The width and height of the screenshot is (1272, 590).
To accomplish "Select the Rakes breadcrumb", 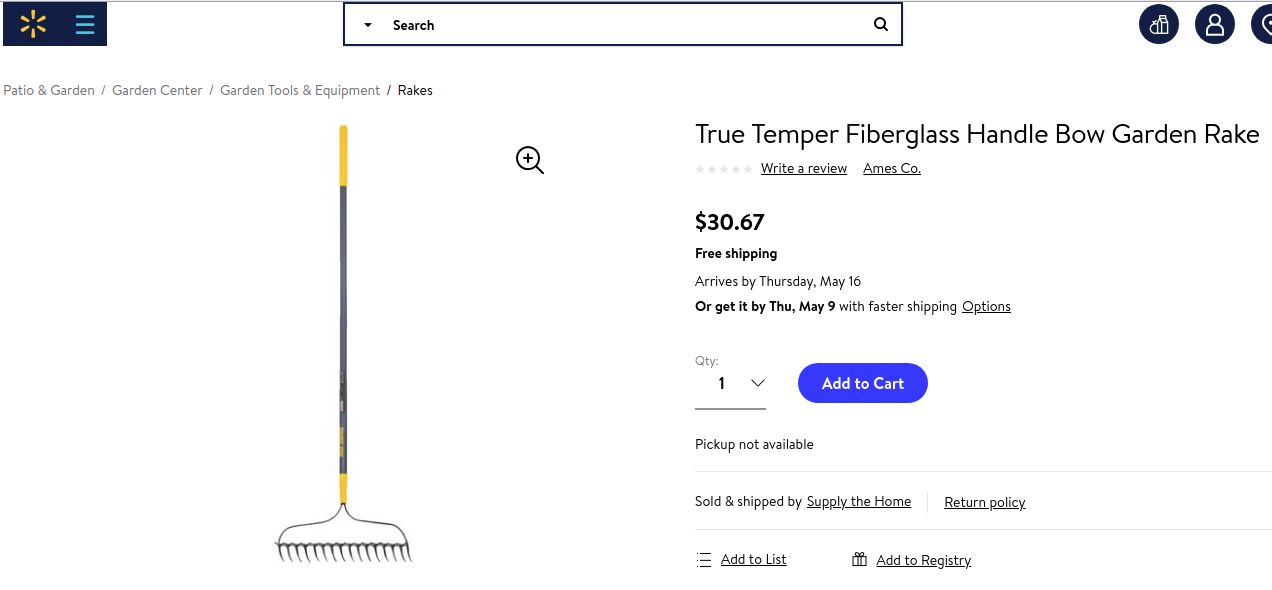I will (415, 90).
